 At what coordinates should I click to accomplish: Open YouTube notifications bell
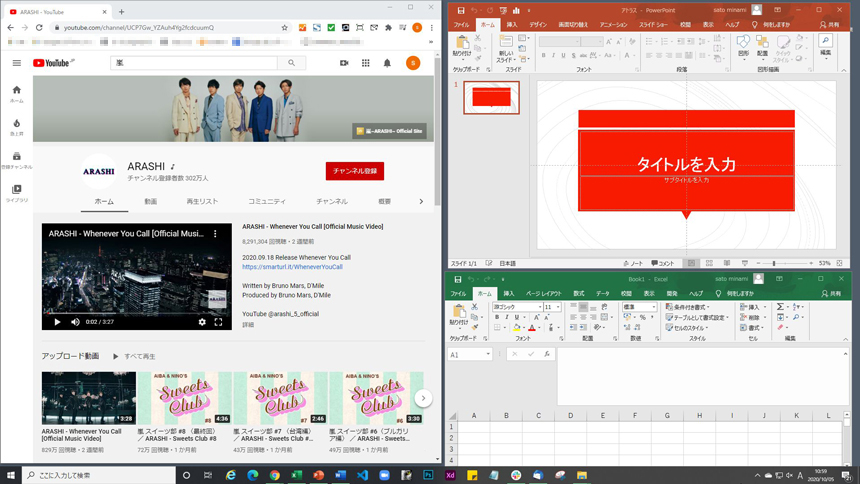pos(387,63)
